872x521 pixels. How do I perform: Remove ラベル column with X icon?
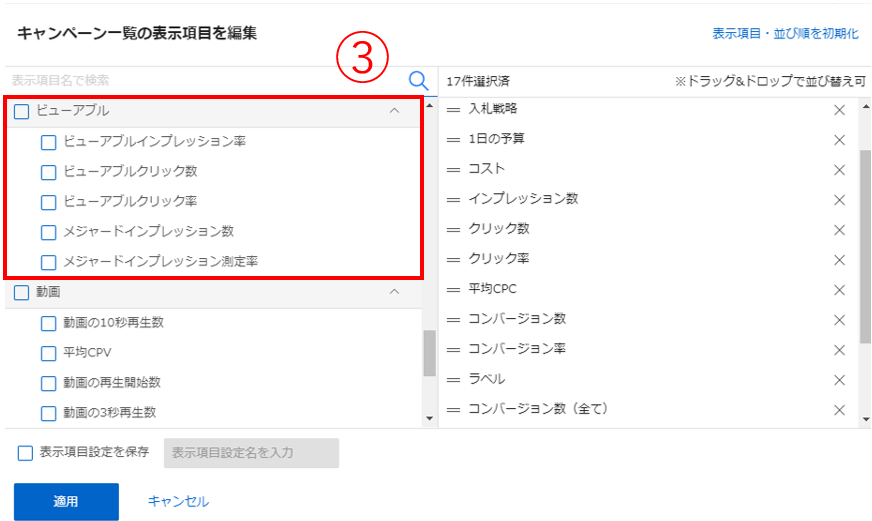840,380
